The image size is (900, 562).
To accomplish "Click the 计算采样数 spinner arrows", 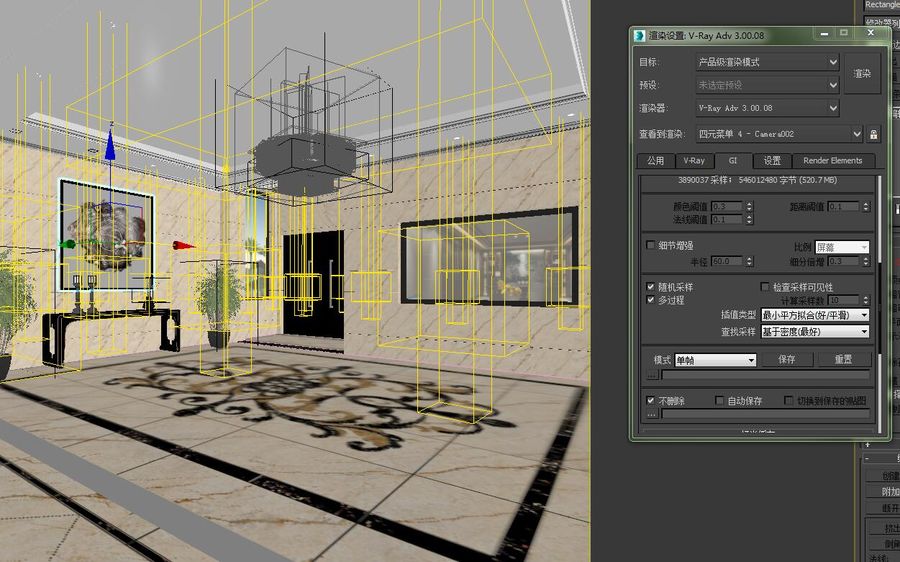I will point(866,300).
